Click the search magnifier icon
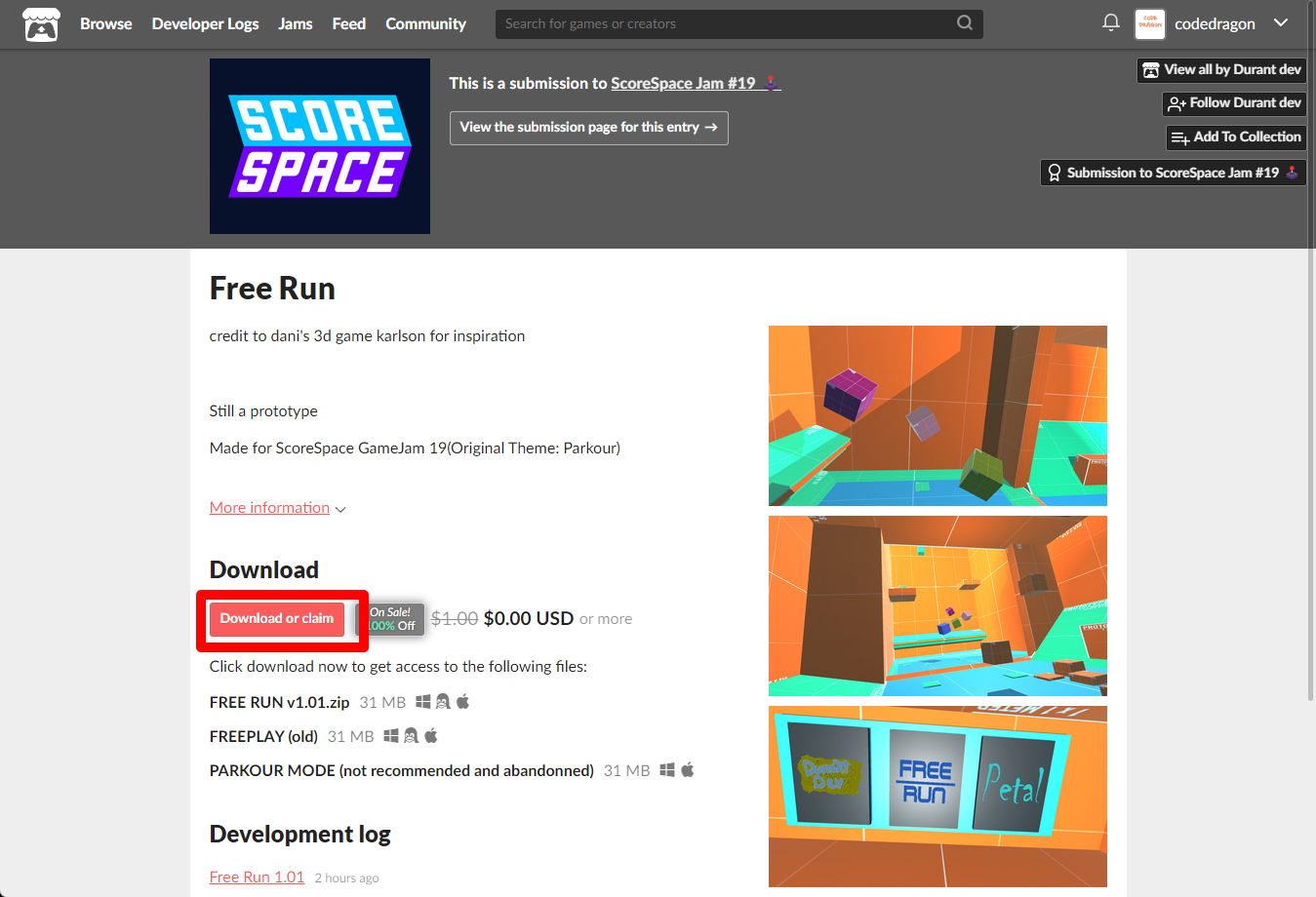Image resolution: width=1316 pixels, height=897 pixels. click(964, 23)
